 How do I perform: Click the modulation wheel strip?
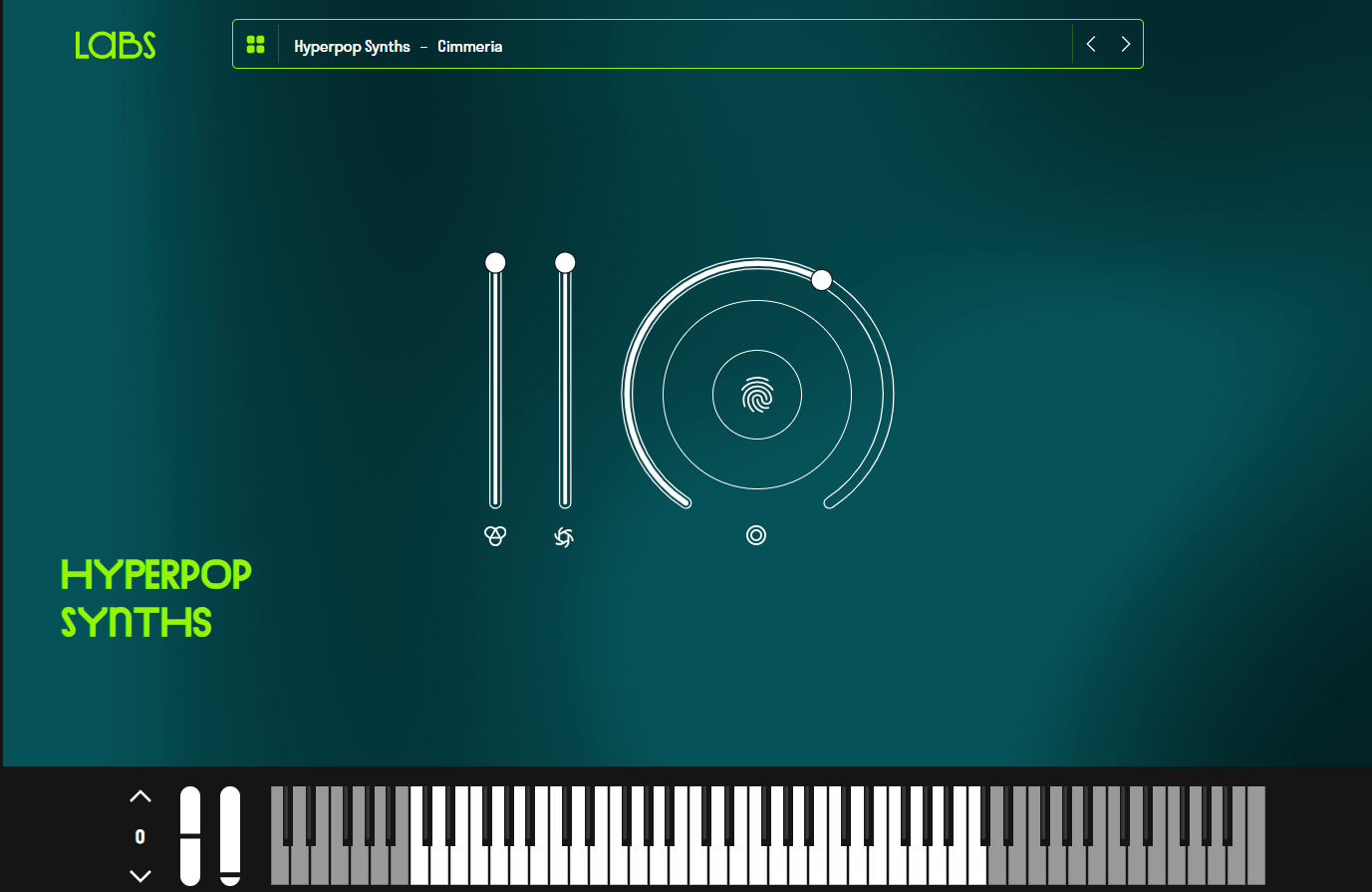[x=230, y=835]
